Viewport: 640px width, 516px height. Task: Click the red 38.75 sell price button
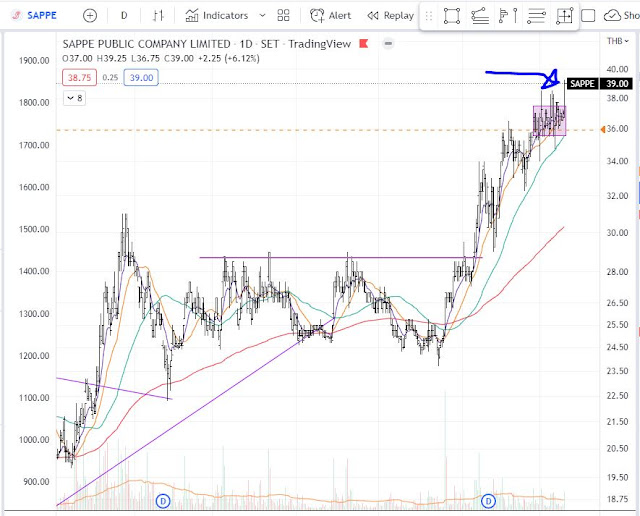pyautogui.click(x=79, y=78)
